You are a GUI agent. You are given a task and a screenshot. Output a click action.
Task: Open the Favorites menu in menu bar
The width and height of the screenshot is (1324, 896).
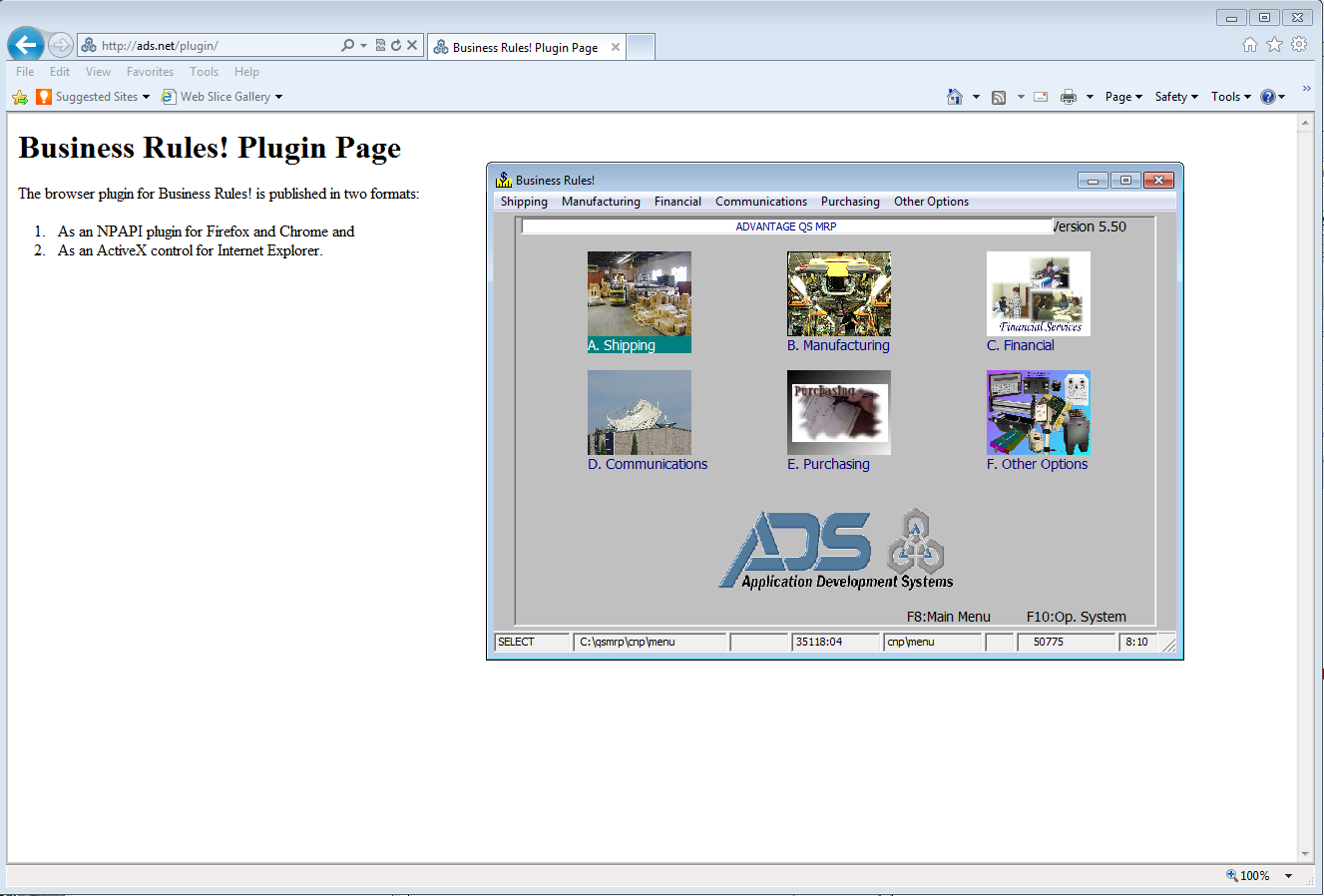click(150, 72)
